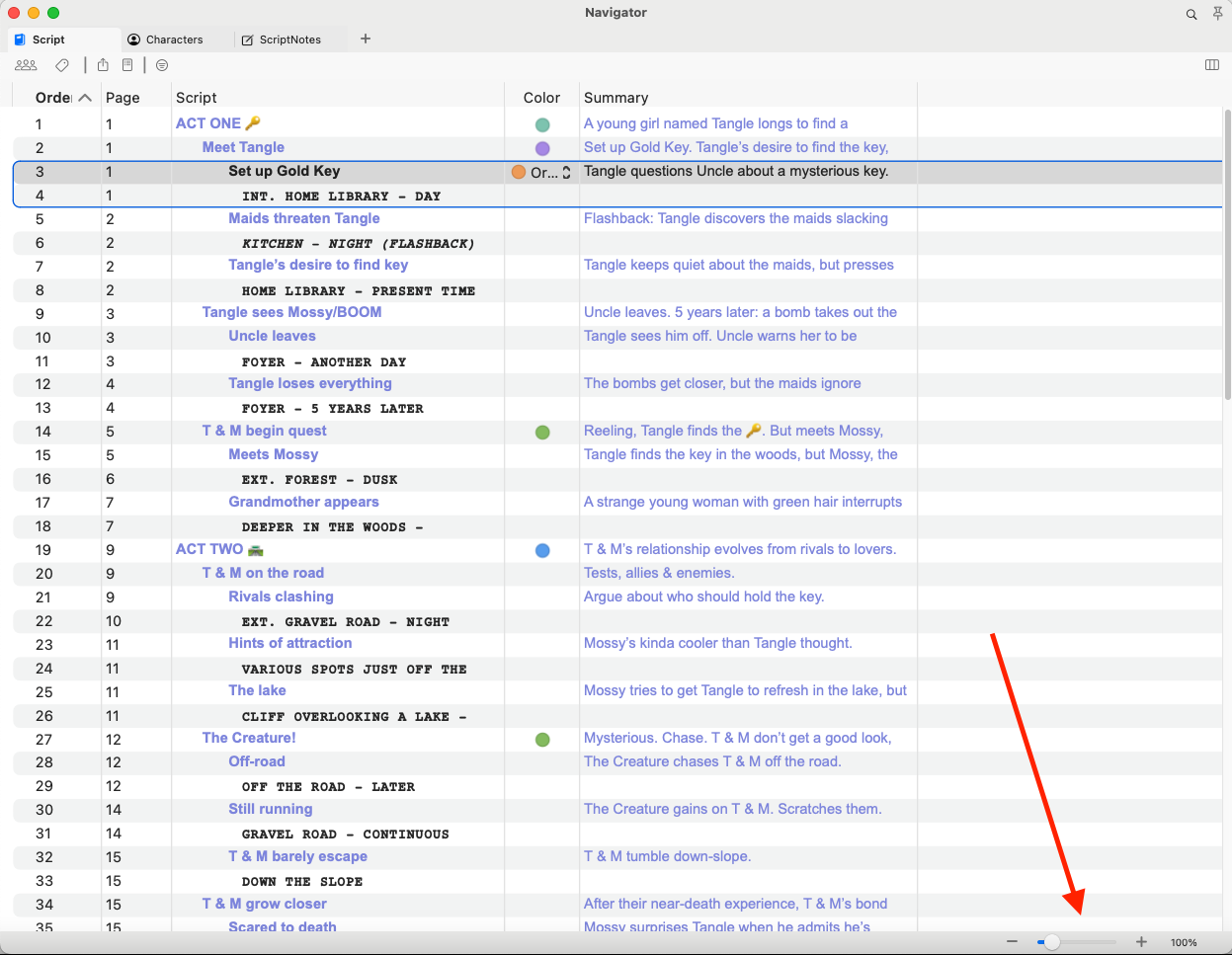
Task: Select the Off-road scene
Action: tap(257, 761)
